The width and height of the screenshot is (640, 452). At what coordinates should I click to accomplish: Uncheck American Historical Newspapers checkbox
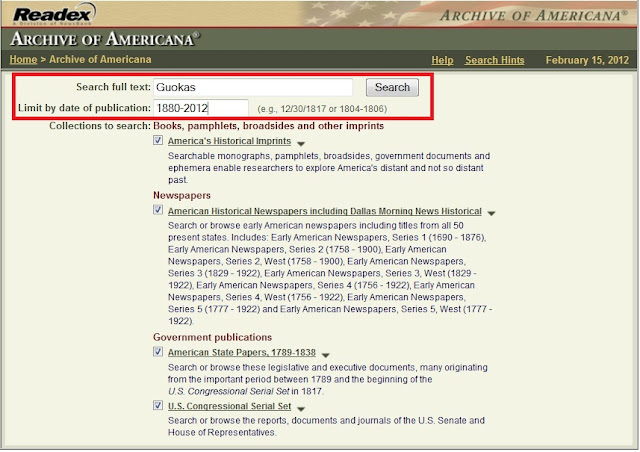[x=158, y=210]
